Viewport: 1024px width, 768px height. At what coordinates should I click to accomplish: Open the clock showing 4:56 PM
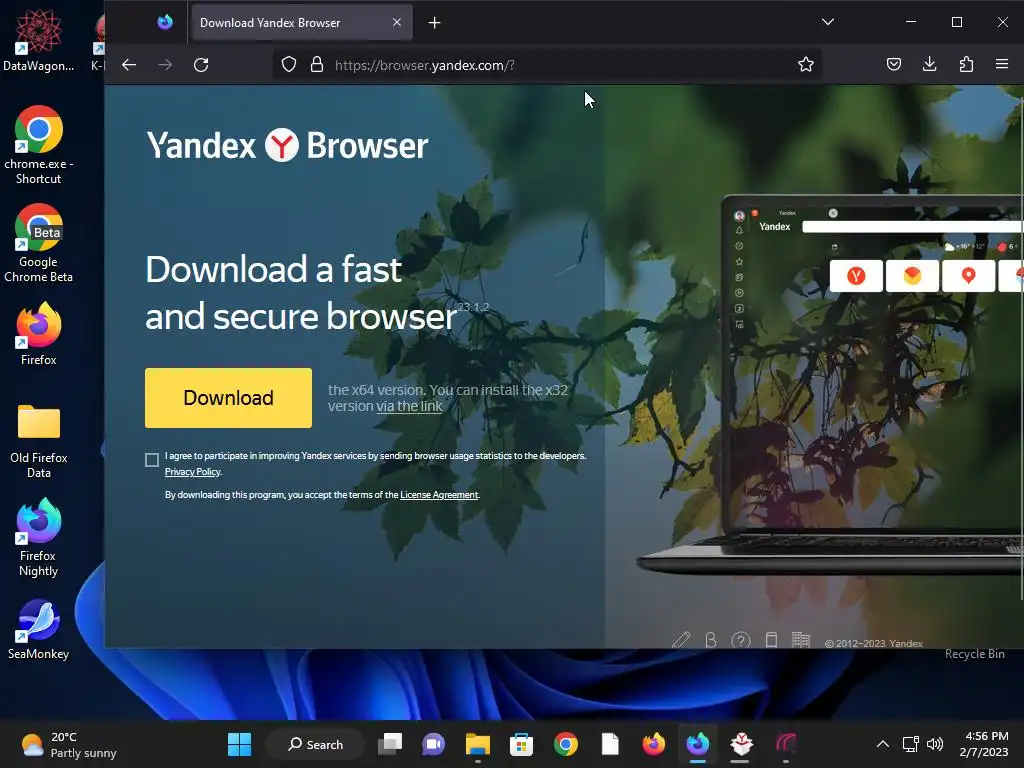[984, 744]
